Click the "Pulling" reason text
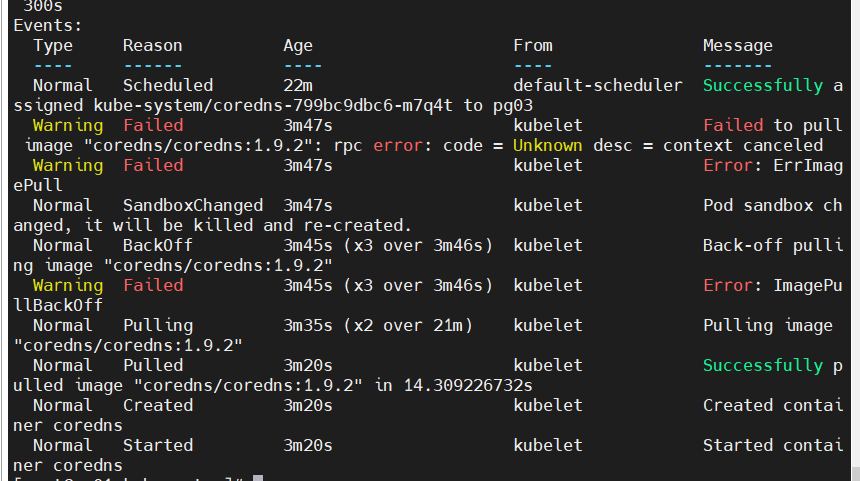The width and height of the screenshot is (860, 481). click(x=158, y=325)
